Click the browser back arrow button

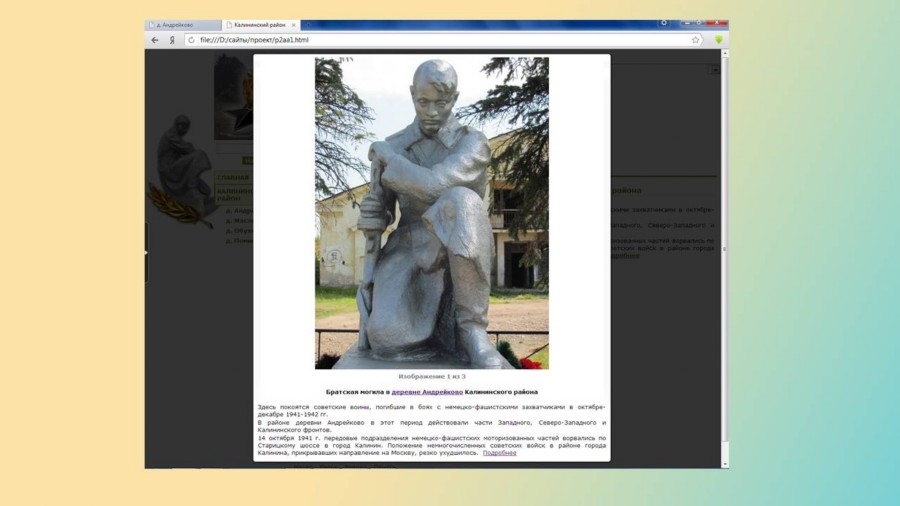(155, 40)
